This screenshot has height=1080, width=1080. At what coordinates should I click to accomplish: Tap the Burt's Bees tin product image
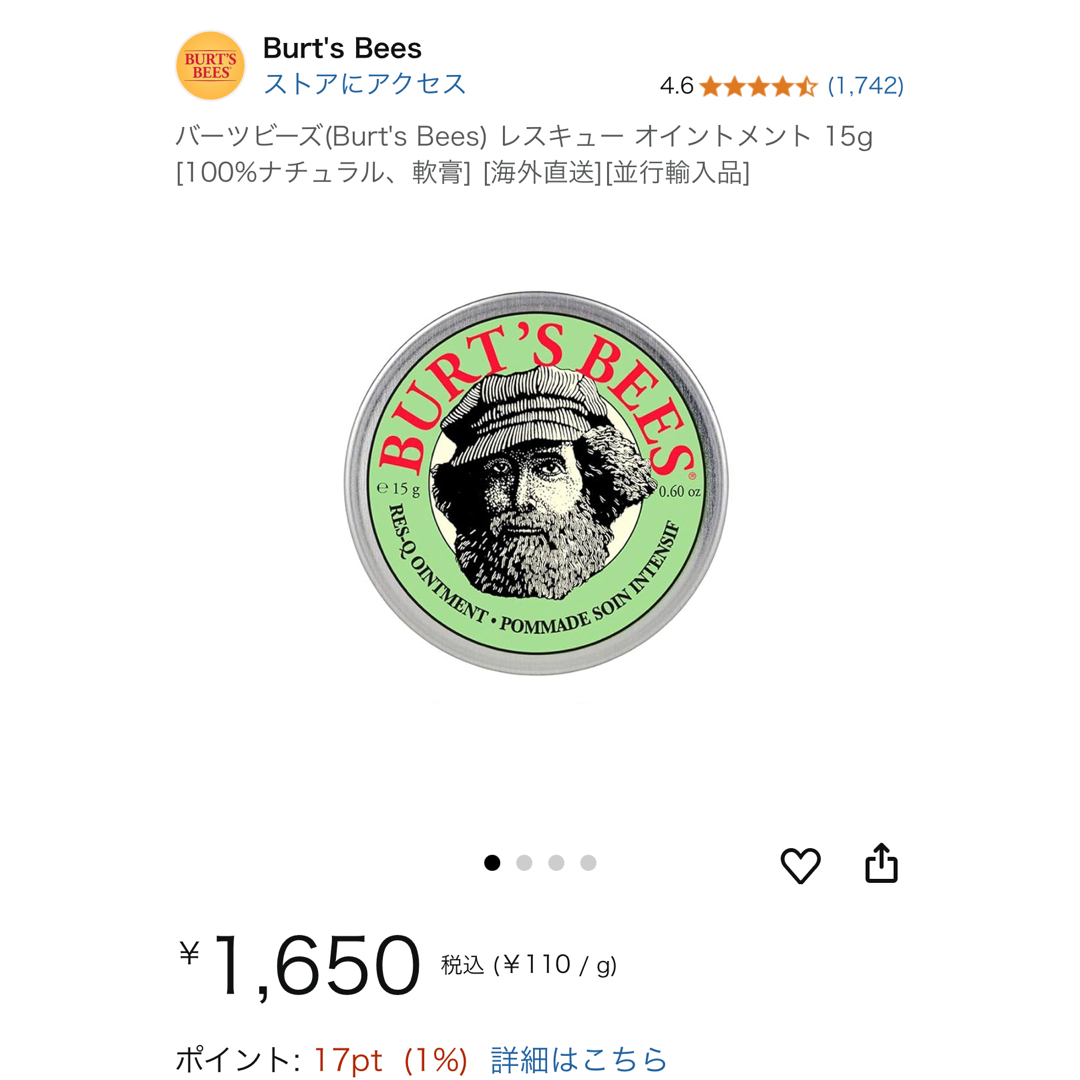click(537, 482)
